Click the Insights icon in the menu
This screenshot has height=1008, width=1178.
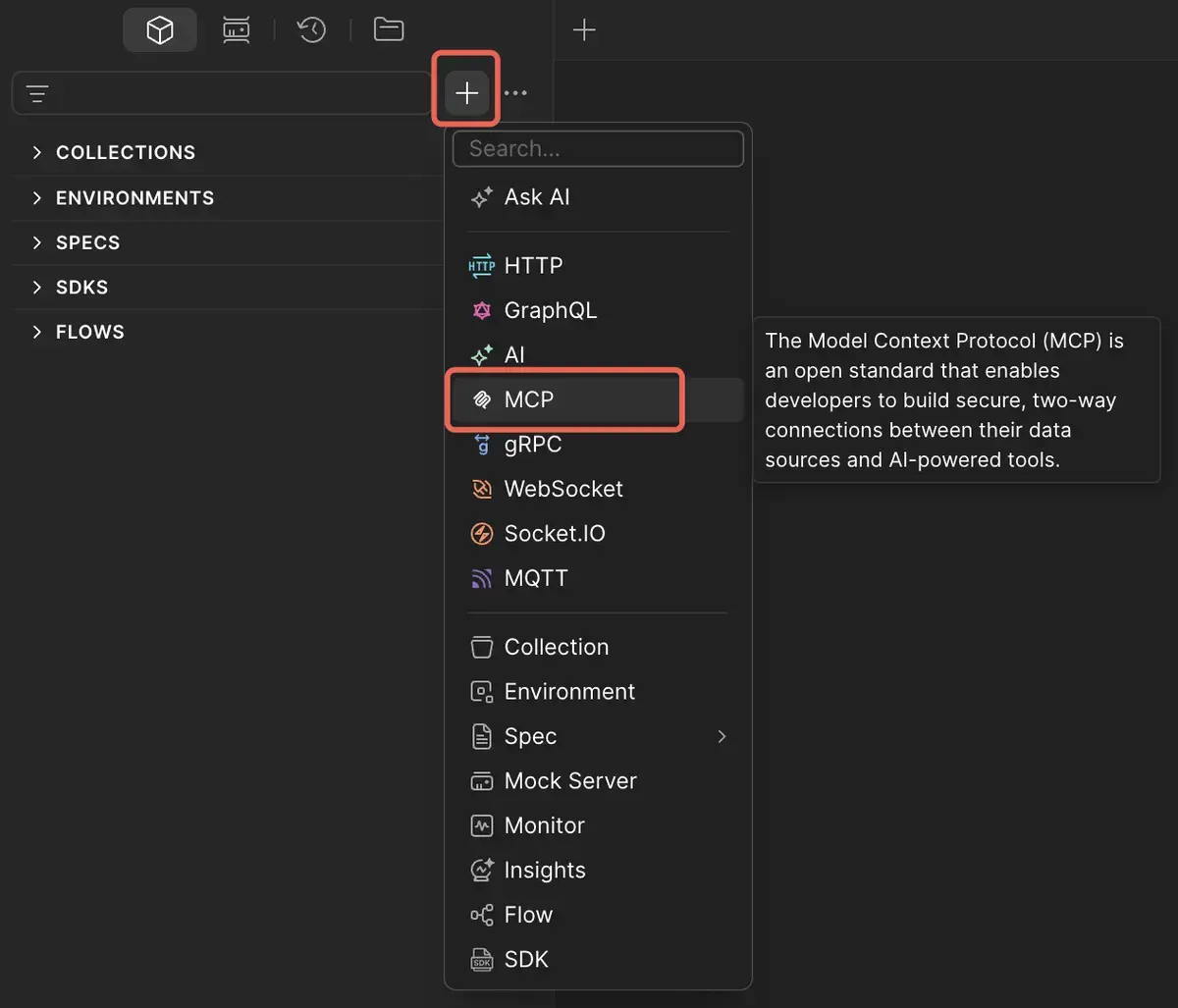(x=481, y=871)
